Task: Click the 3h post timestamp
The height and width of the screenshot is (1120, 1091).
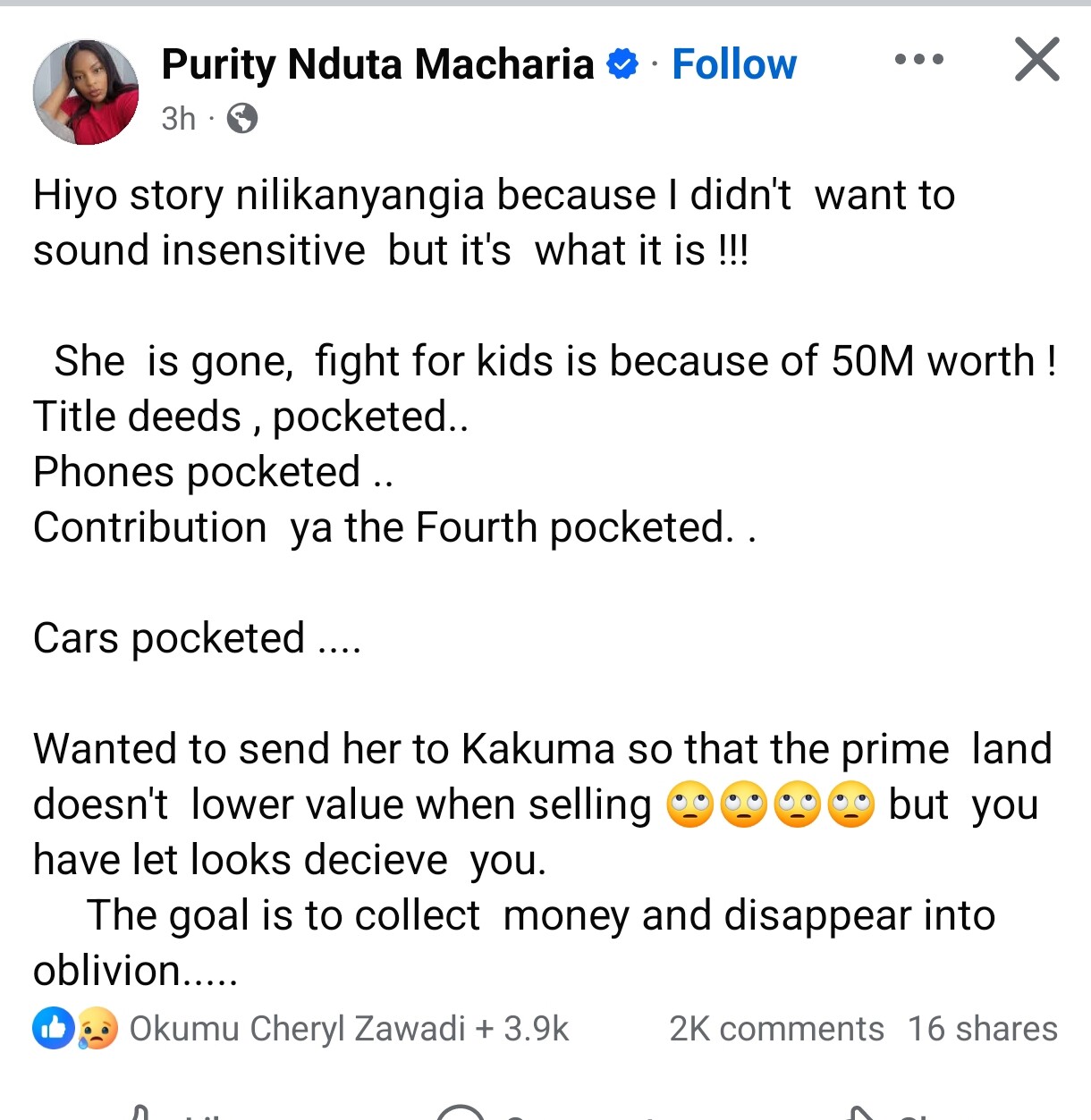Action: coord(178,118)
